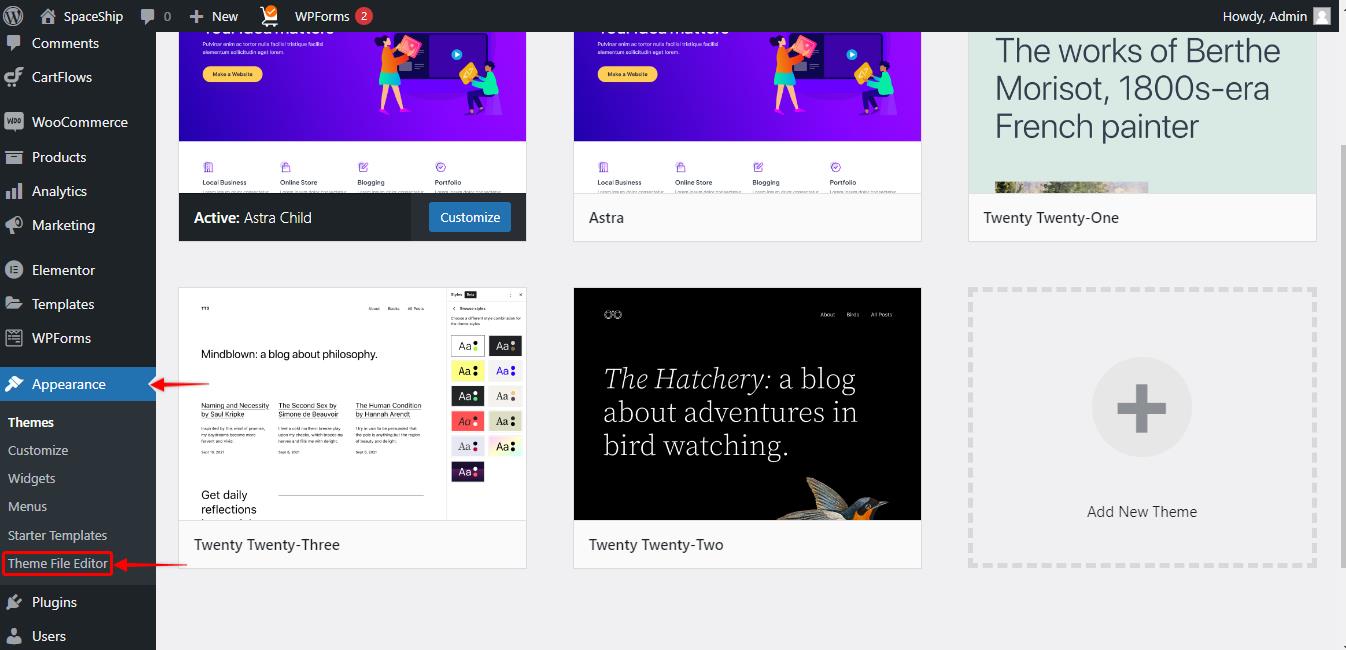The image size is (1346, 650).
Task: Open the Theme File Editor submenu
Action: coord(57,563)
